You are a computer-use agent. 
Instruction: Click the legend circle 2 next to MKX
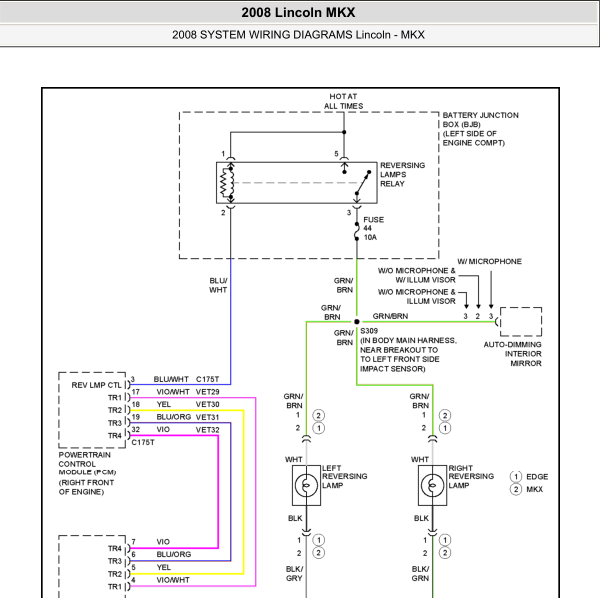tap(516, 489)
